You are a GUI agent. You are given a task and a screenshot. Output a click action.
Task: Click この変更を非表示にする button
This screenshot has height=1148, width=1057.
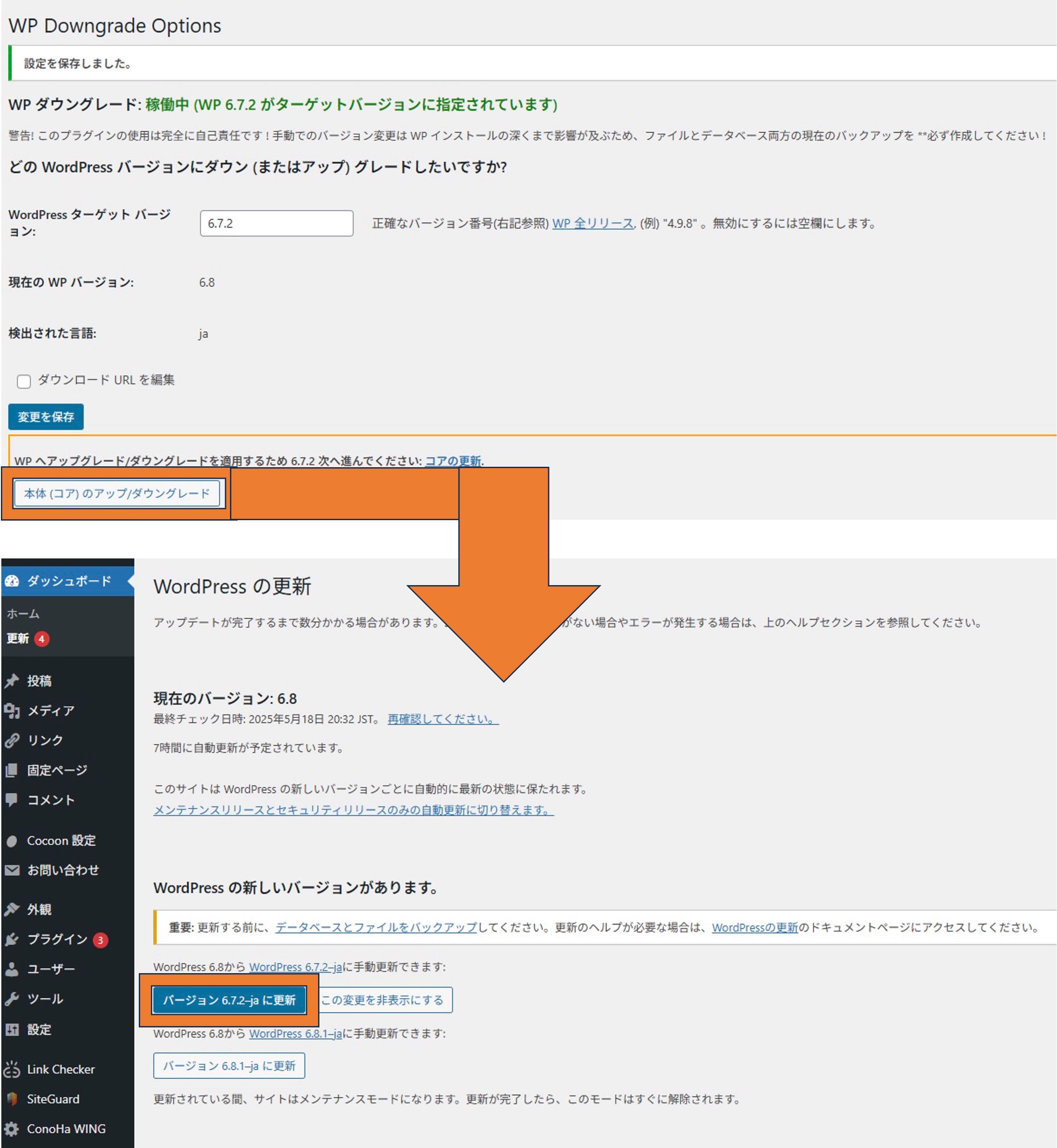point(383,1000)
